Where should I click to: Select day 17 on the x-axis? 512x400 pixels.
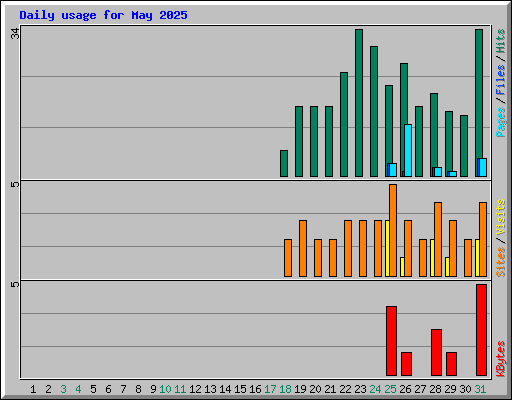pyautogui.click(x=270, y=389)
